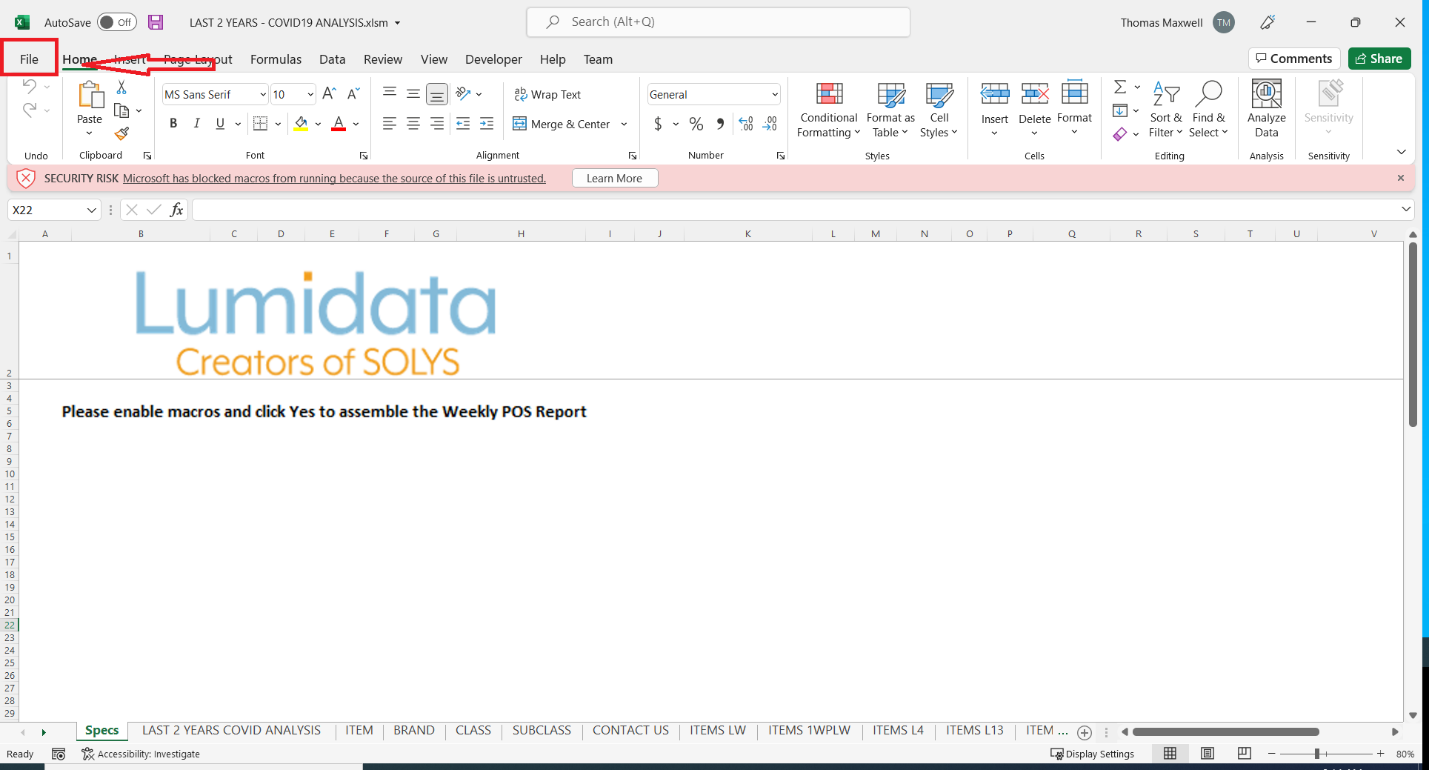Click the Increase Decimal icon

click(x=746, y=124)
